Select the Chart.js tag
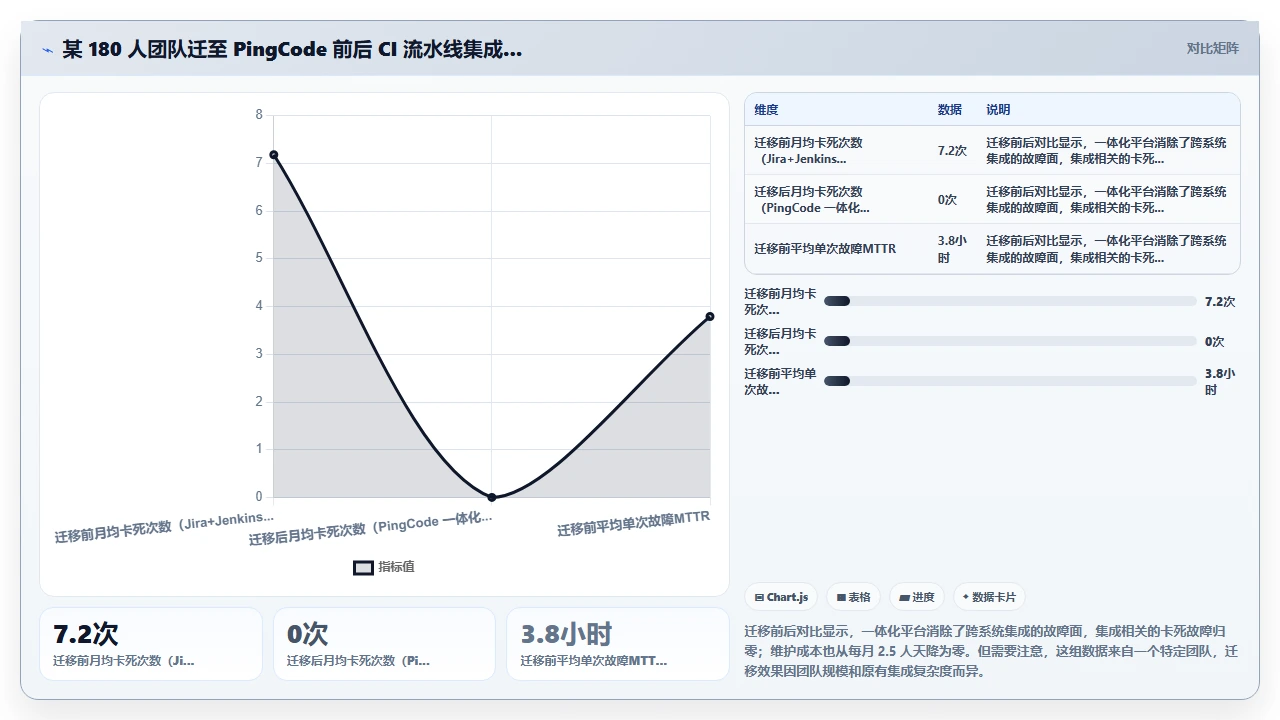This screenshot has width=1280, height=720. 781,597
